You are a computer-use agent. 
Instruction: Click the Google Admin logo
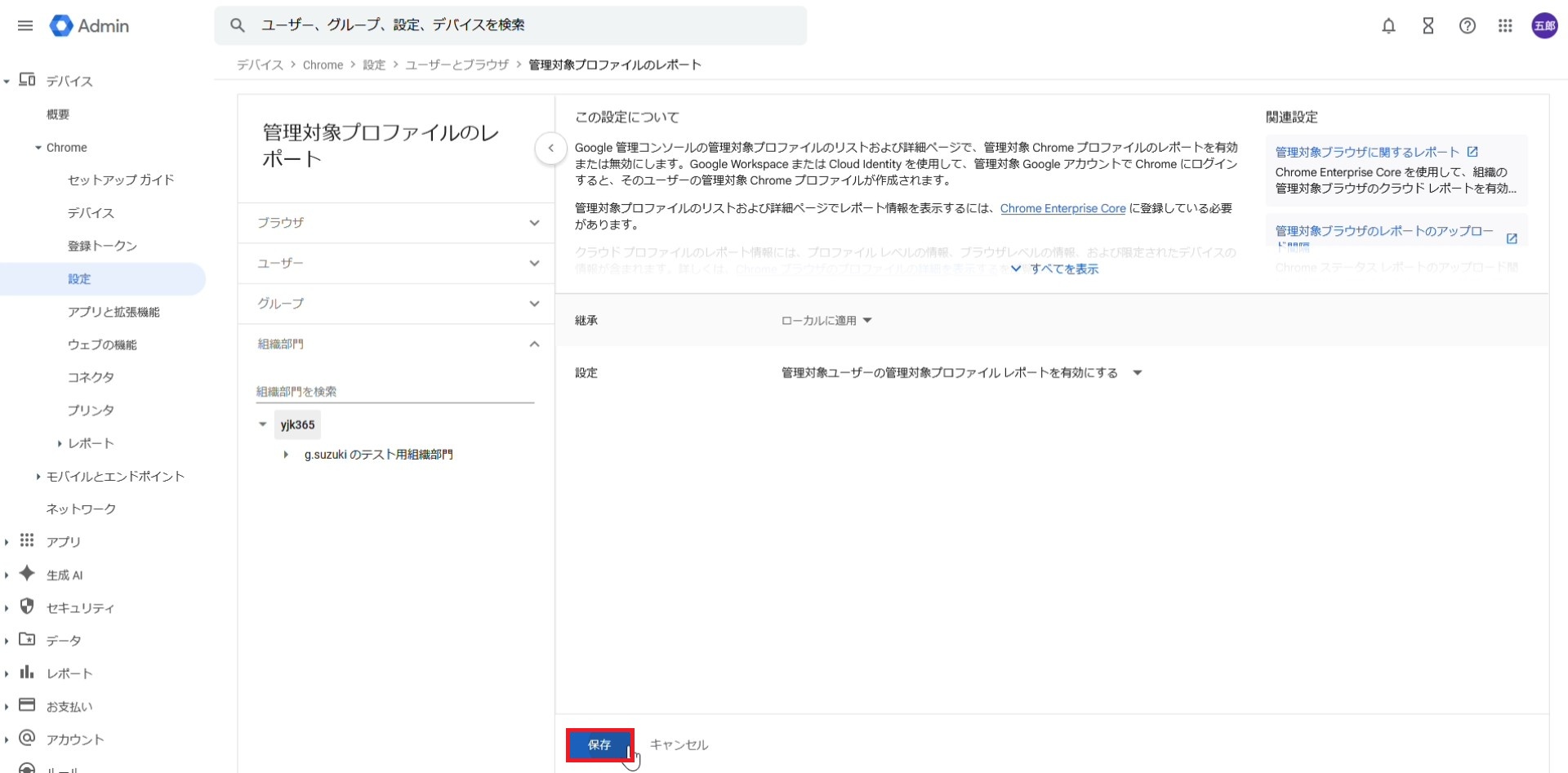click(90, 26)
